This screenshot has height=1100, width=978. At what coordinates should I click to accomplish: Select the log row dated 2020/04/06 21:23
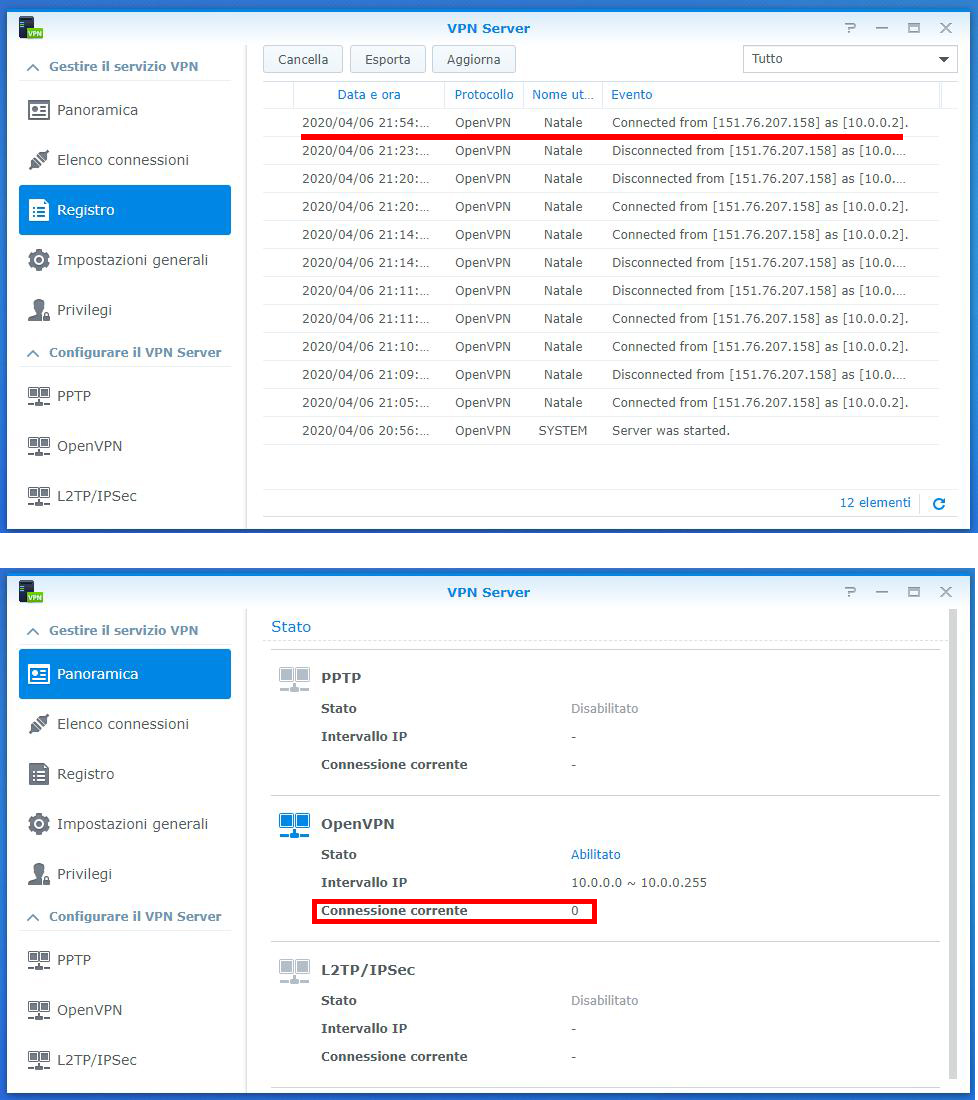(601, 151)
